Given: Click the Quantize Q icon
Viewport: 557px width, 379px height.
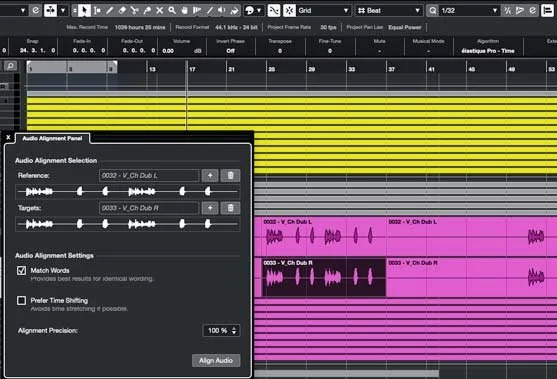Looking at the screenshot, I should [432, 11].
